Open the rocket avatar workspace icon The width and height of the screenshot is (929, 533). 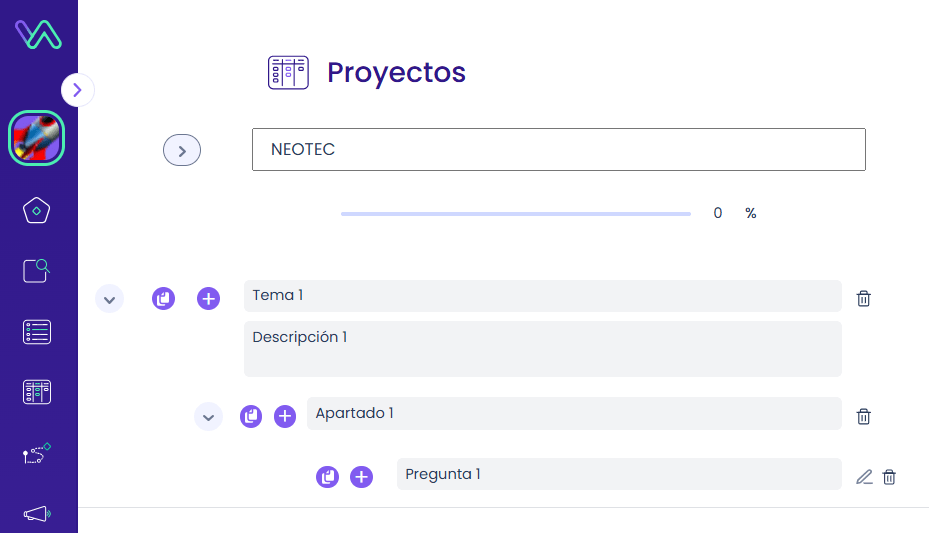[36, 138]
